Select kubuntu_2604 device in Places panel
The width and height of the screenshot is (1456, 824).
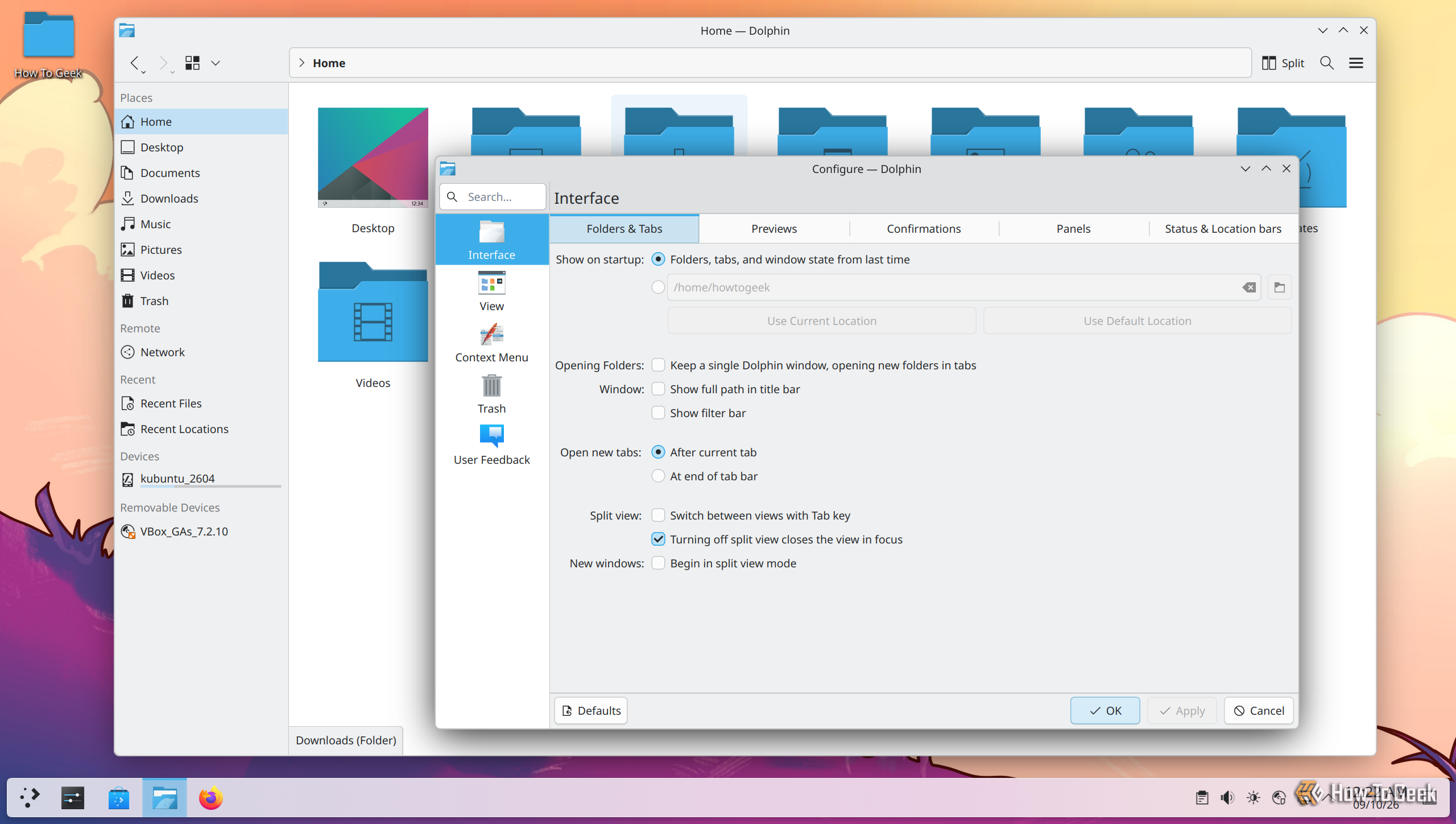pyautogui.click(x=202, y=479)
